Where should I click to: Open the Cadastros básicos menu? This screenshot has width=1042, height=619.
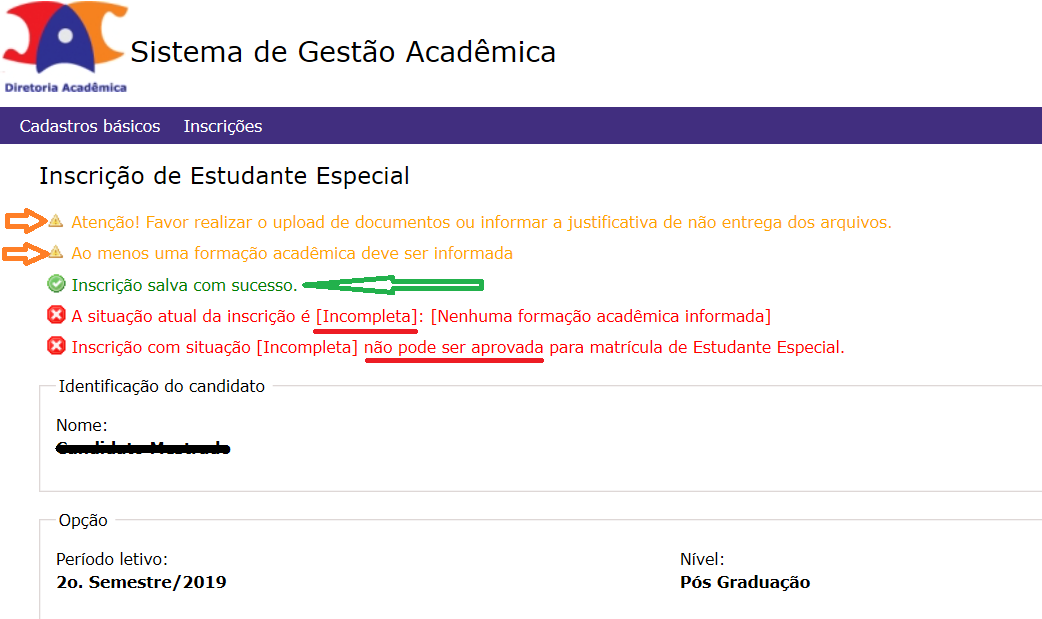coord(90,126)
